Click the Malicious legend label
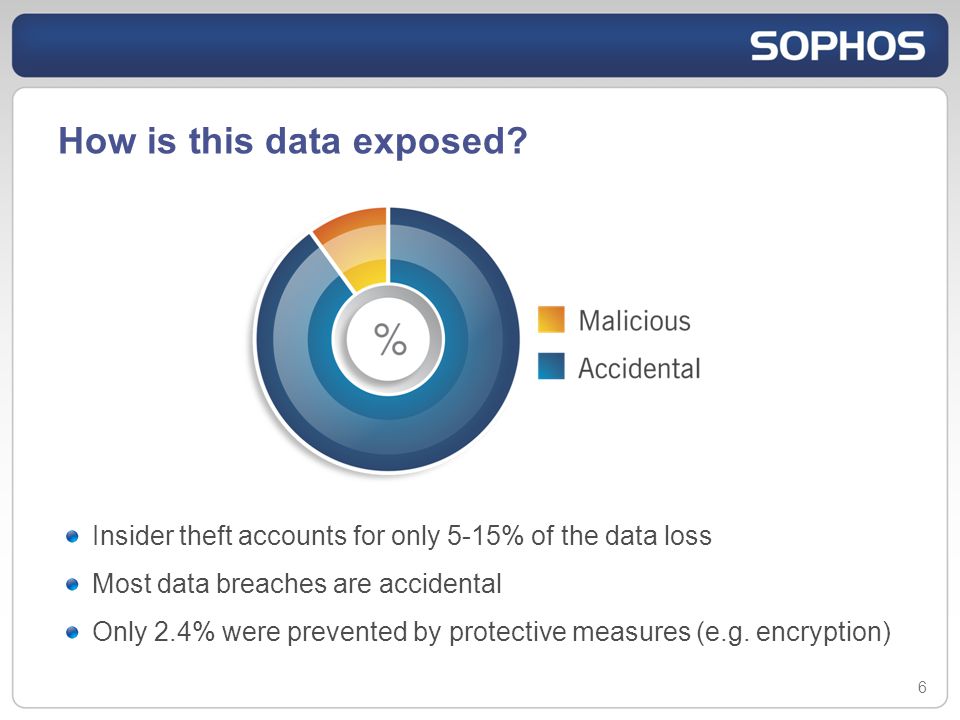This screenshot has height=720, width=960. click(634, 320)
